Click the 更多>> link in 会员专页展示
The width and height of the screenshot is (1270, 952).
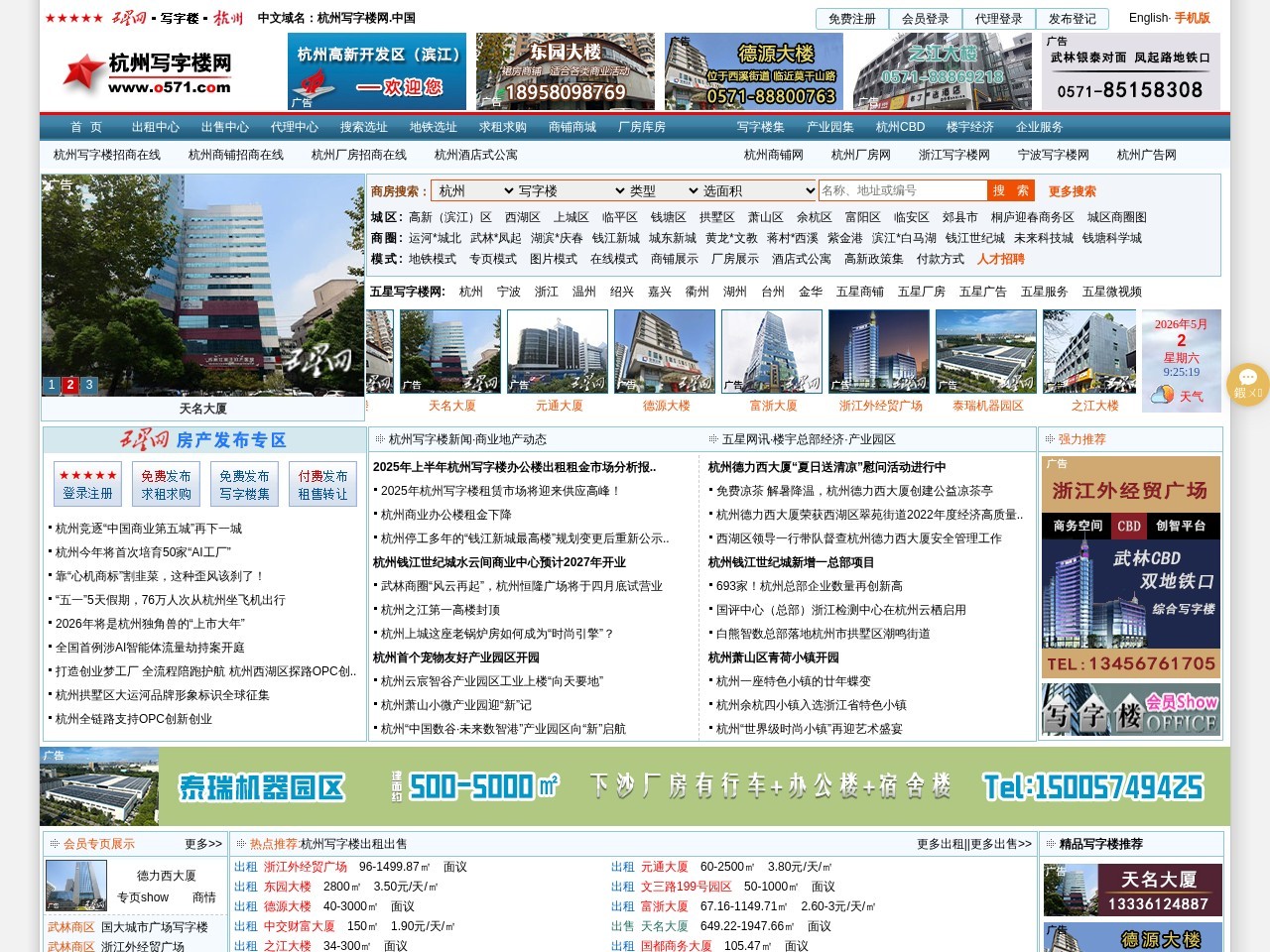[203, 844]
